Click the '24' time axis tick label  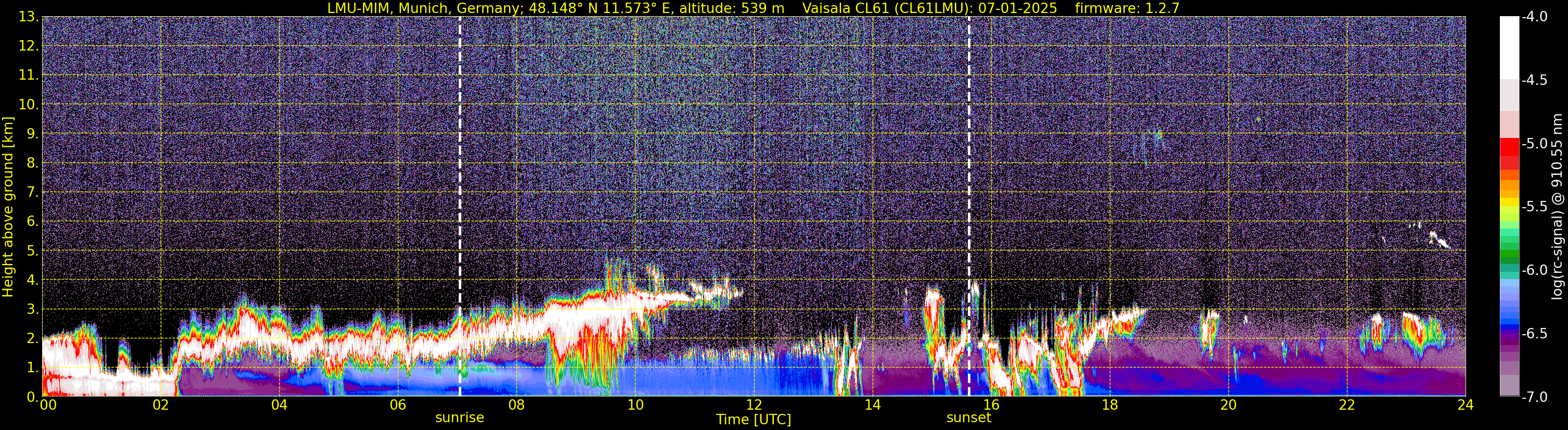pos(1466,405)
